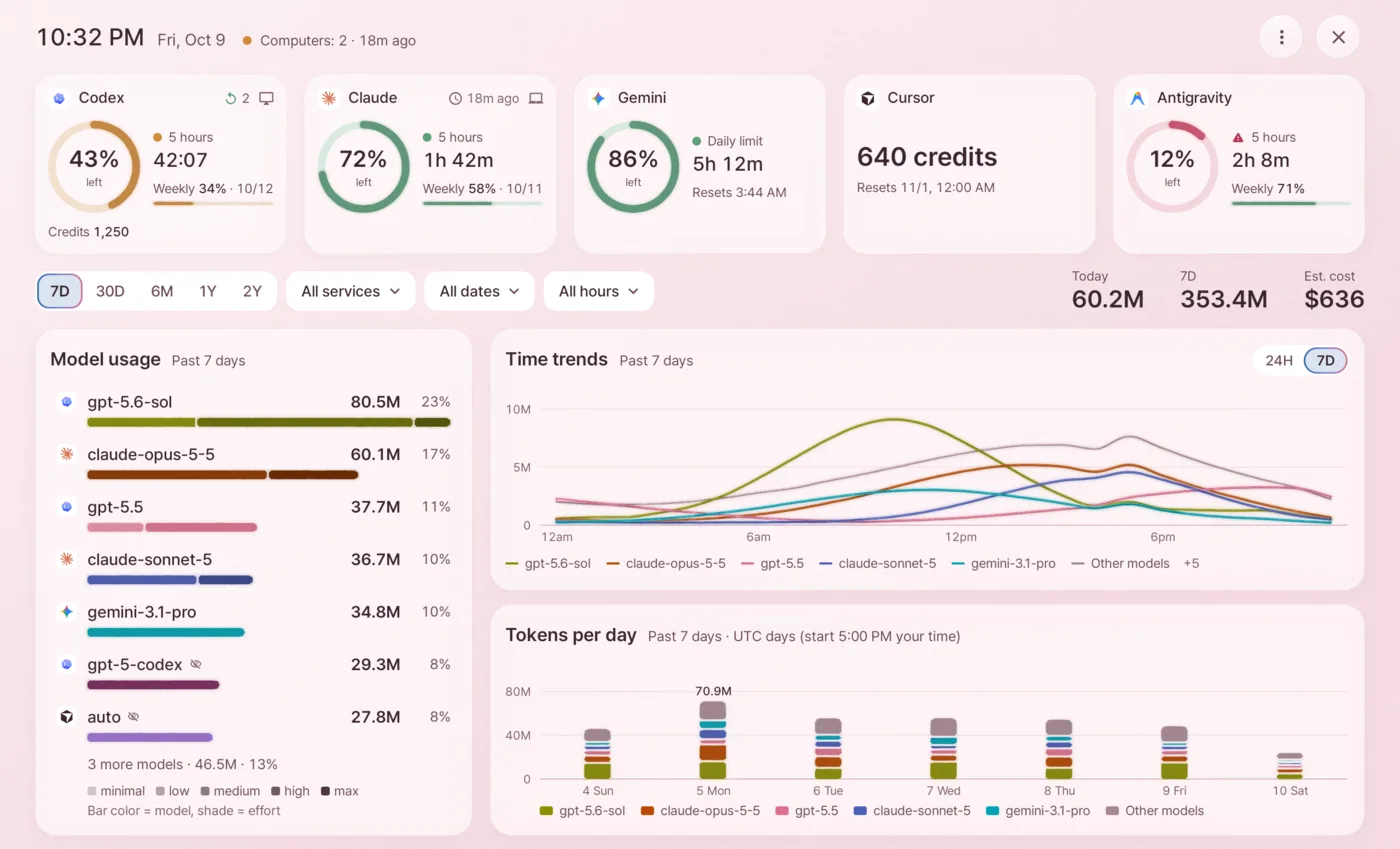This screenshot has width=1400, height=849.
Task: Switch Time trends to 7D view
Action: coord(1325,360)
